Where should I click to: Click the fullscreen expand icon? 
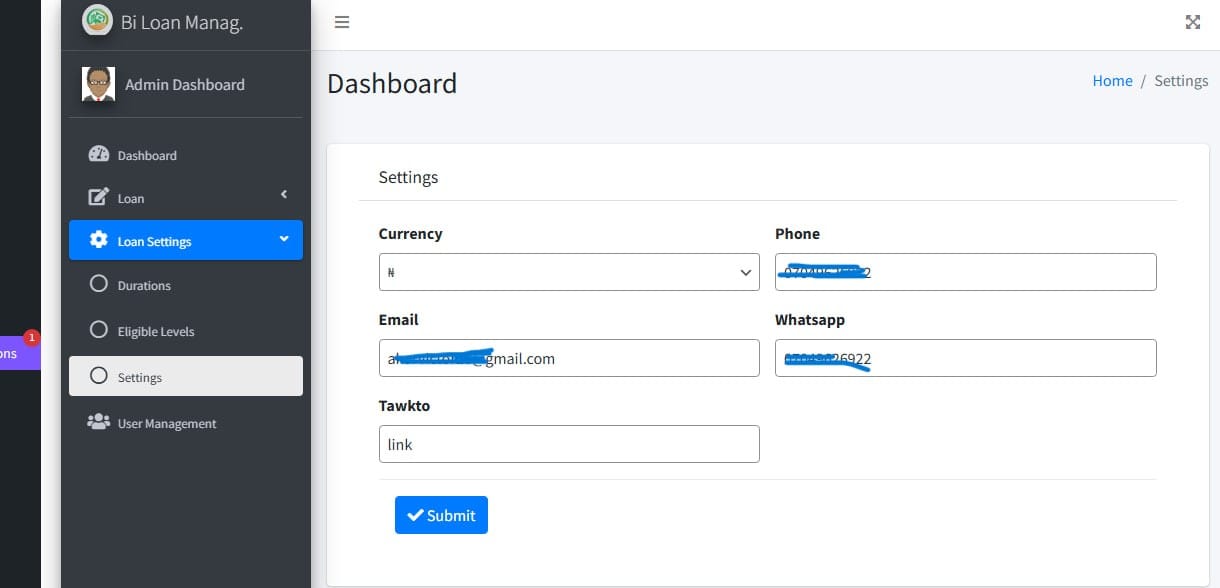point(1192,22)
